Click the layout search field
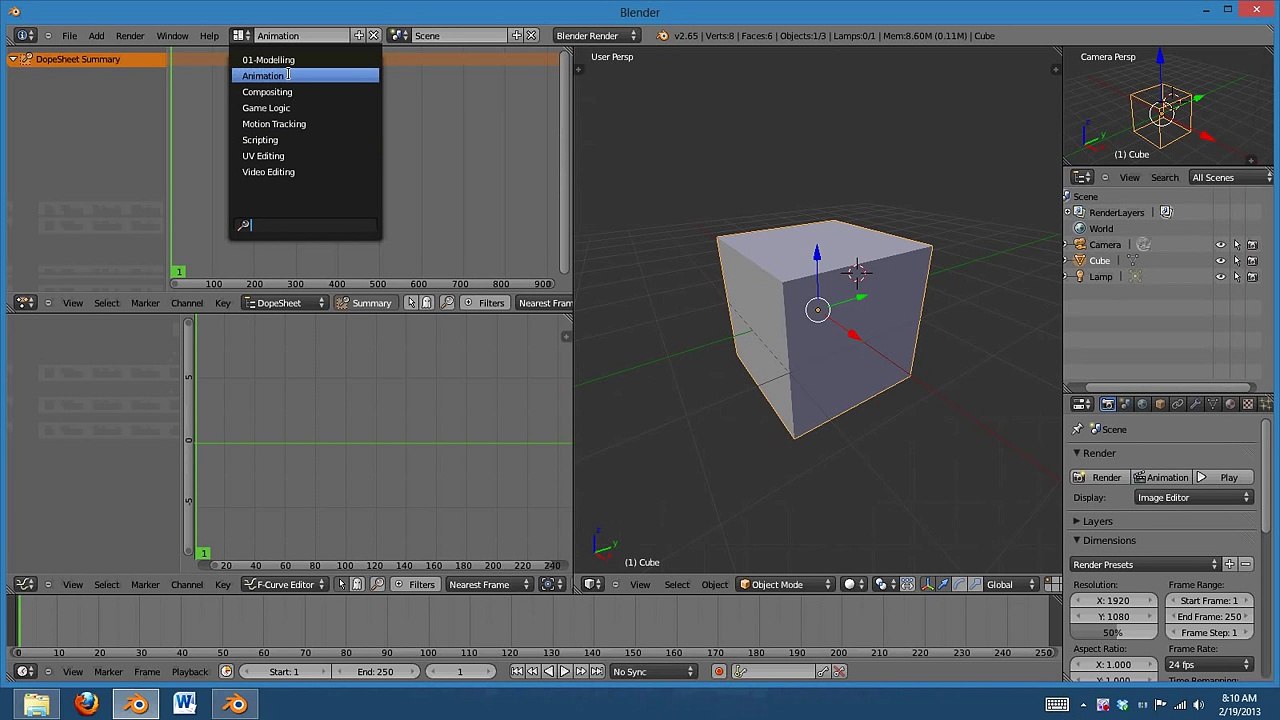This screenshot has height=720, width=1280. 305,226
